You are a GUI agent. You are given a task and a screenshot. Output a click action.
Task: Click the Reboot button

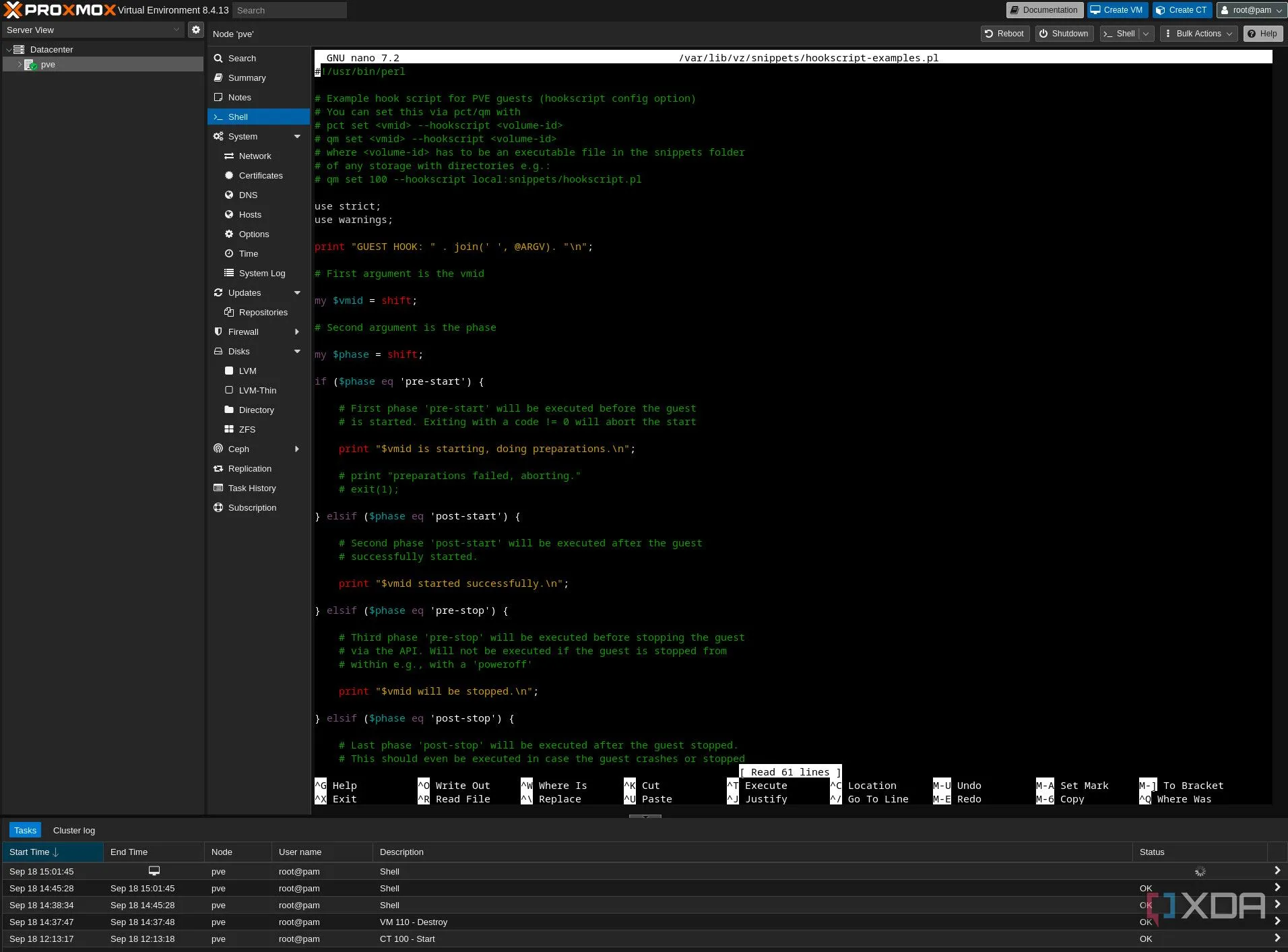(x=1004, y=34)
